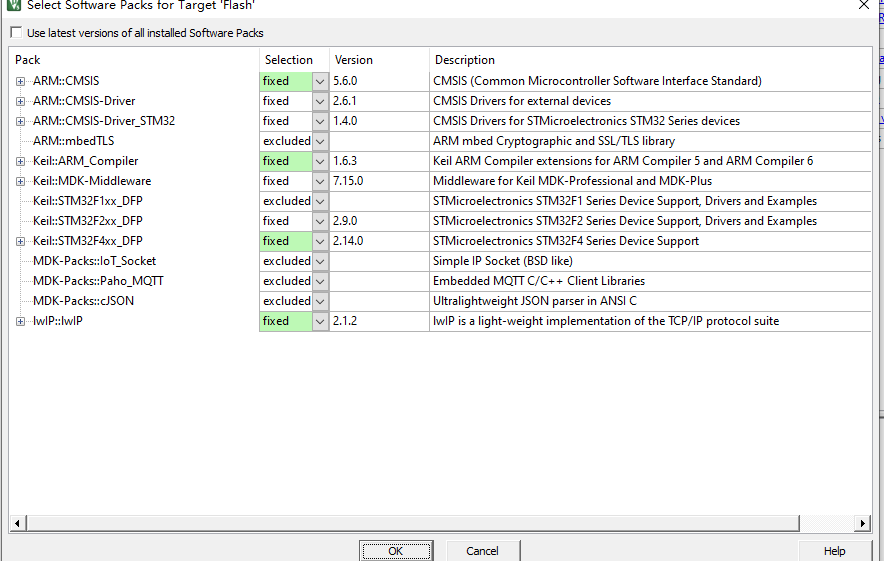Open selection dropdown for lwIP::lwIP
This screenshot has height=561, width=884.
click(x=320, y=321)
